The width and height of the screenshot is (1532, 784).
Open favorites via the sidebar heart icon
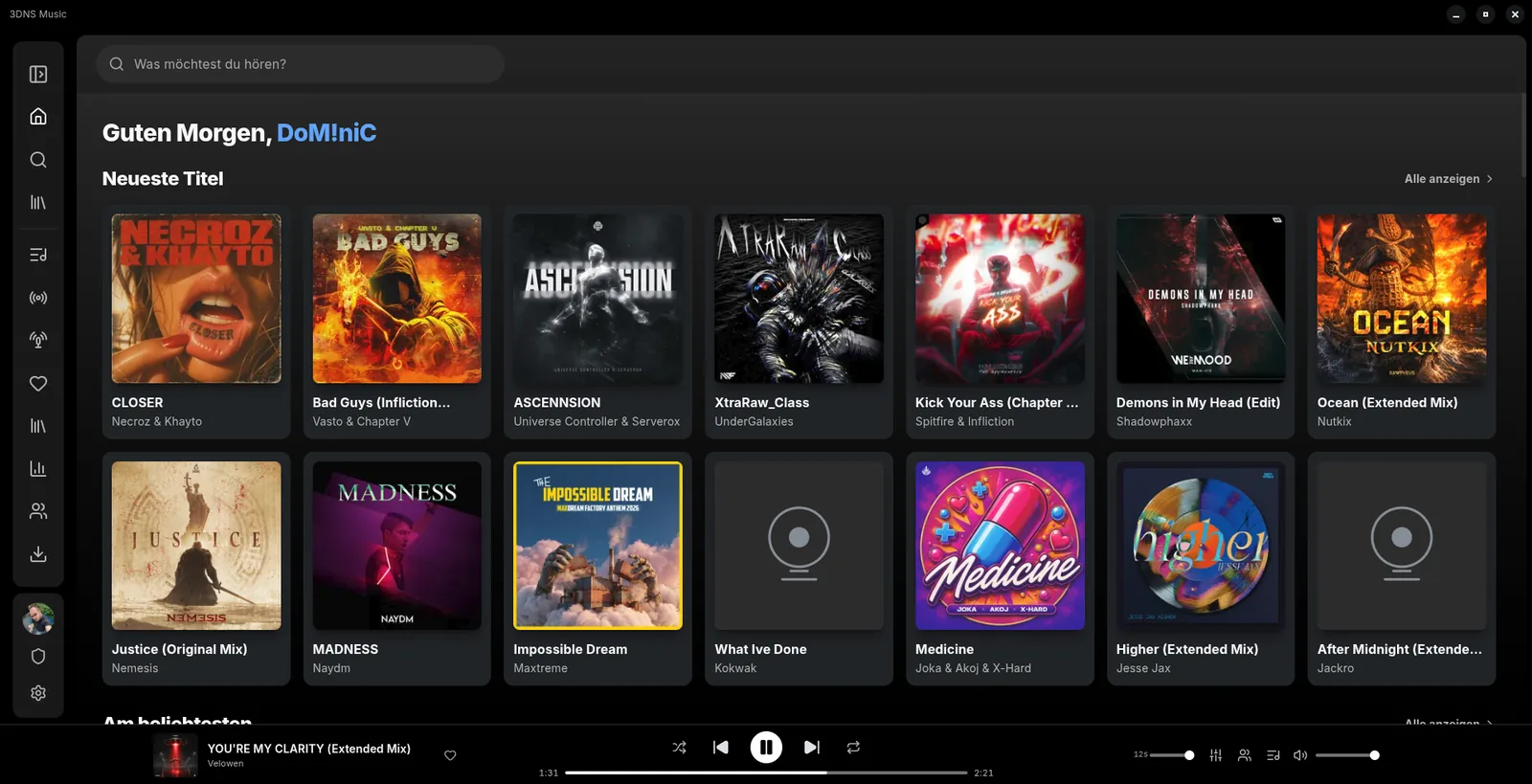(38, 383)
